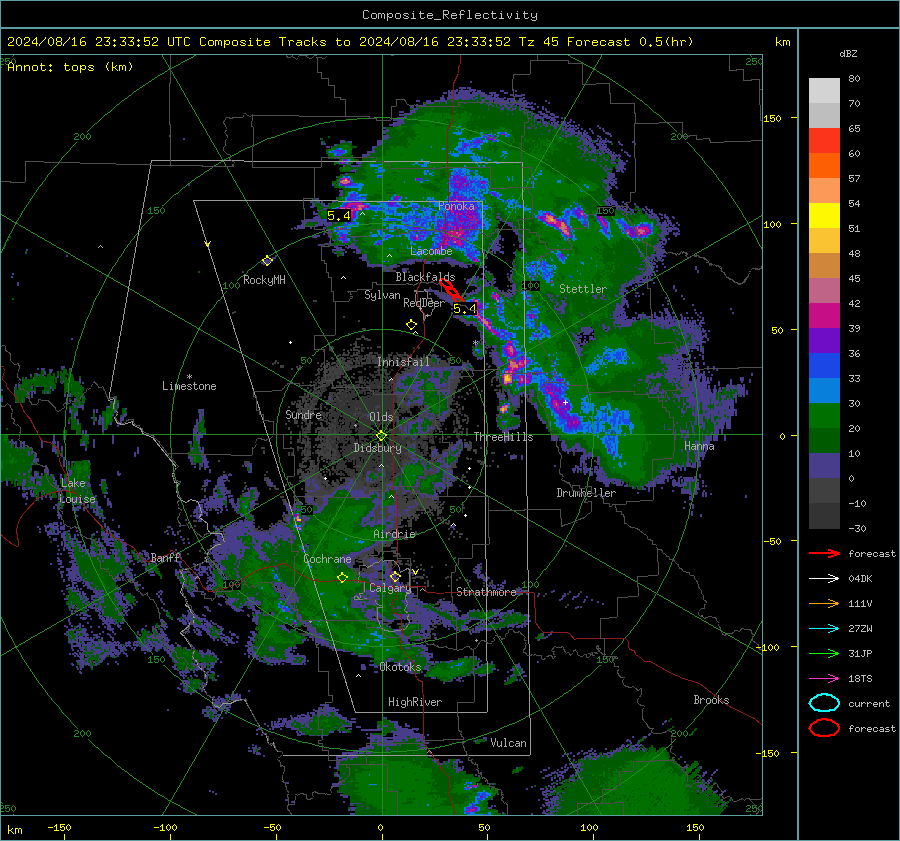900x841 pixels.
Task: Click the red forecast arrow in legend
Action: (824, 553)
